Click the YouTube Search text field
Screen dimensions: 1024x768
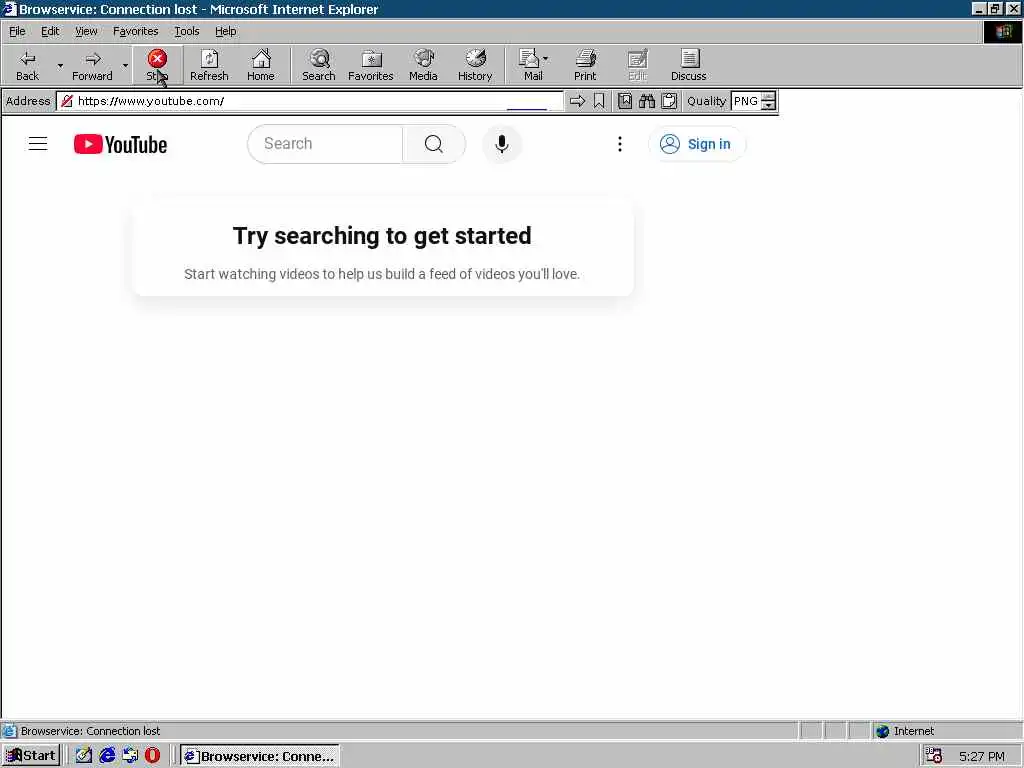(x=325, y=144)
